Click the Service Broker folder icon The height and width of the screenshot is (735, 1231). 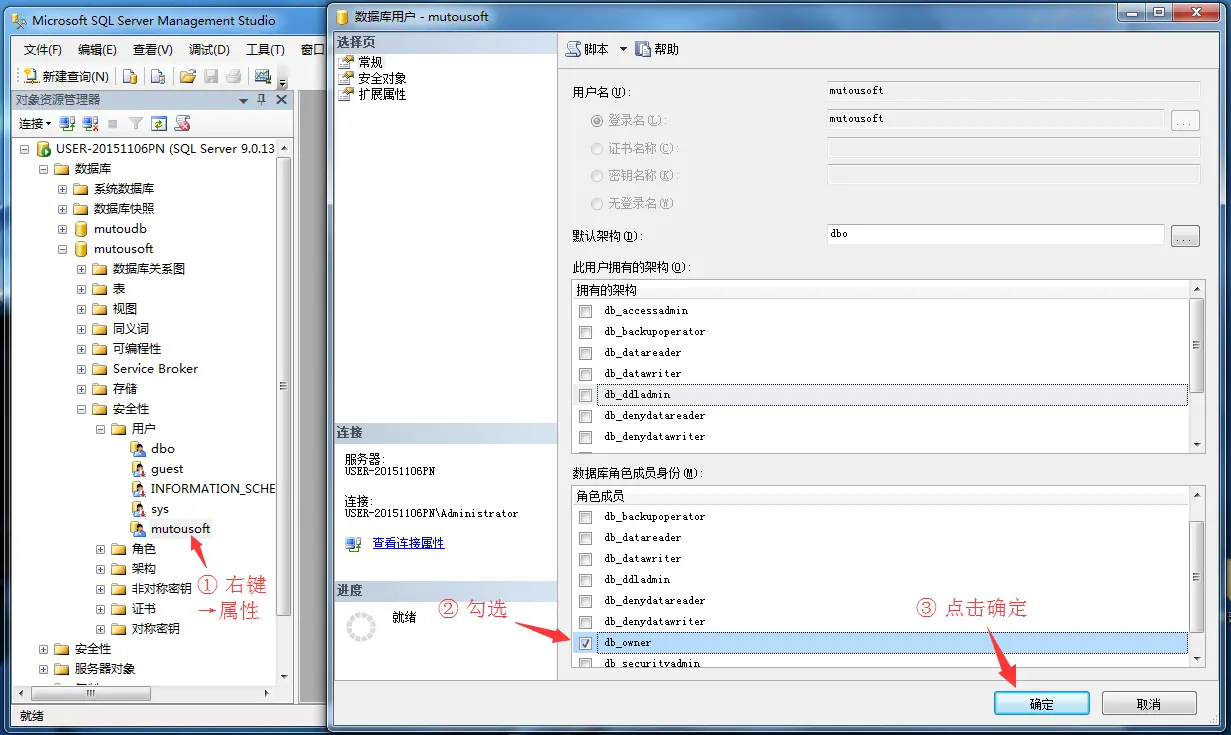tap(100, 368)
